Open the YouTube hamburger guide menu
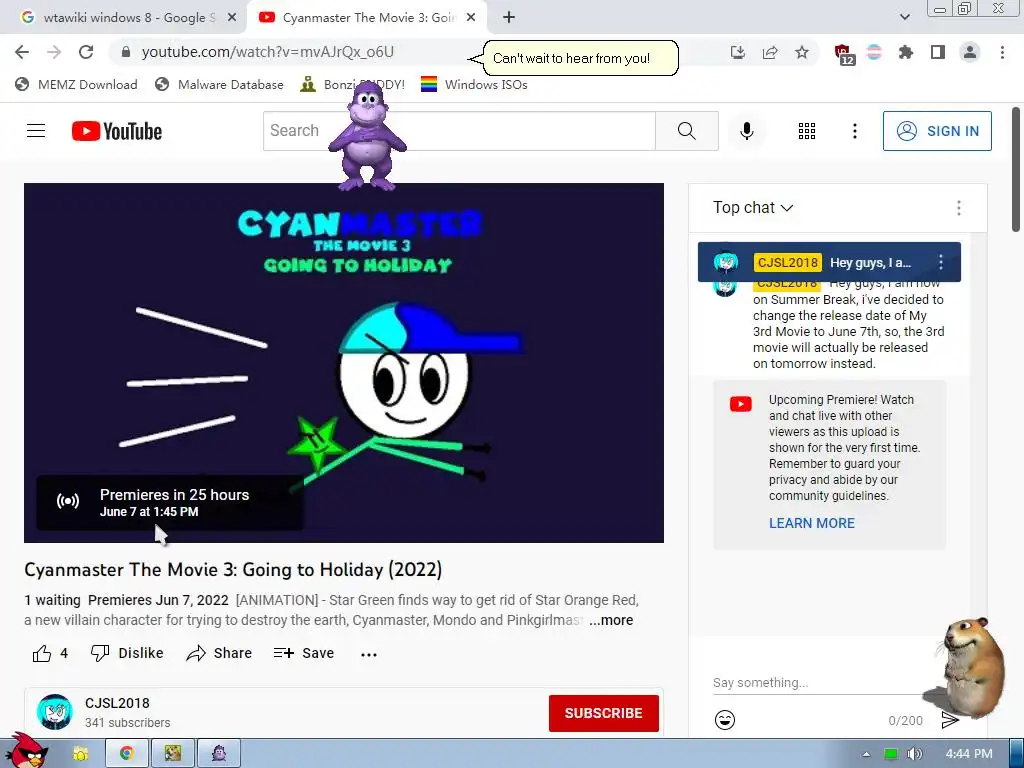 [36, 131]
